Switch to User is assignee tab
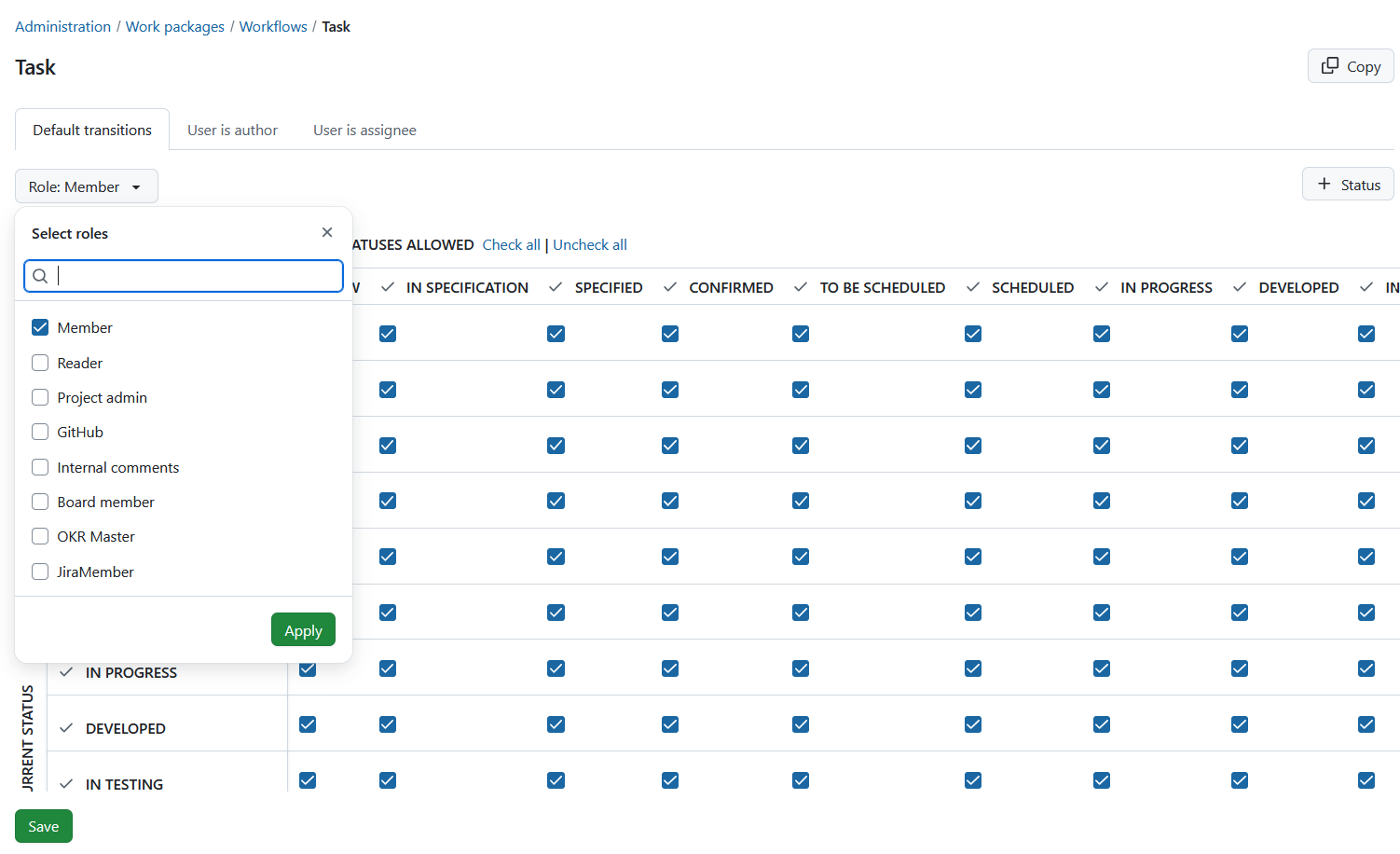 pos(364,130)
